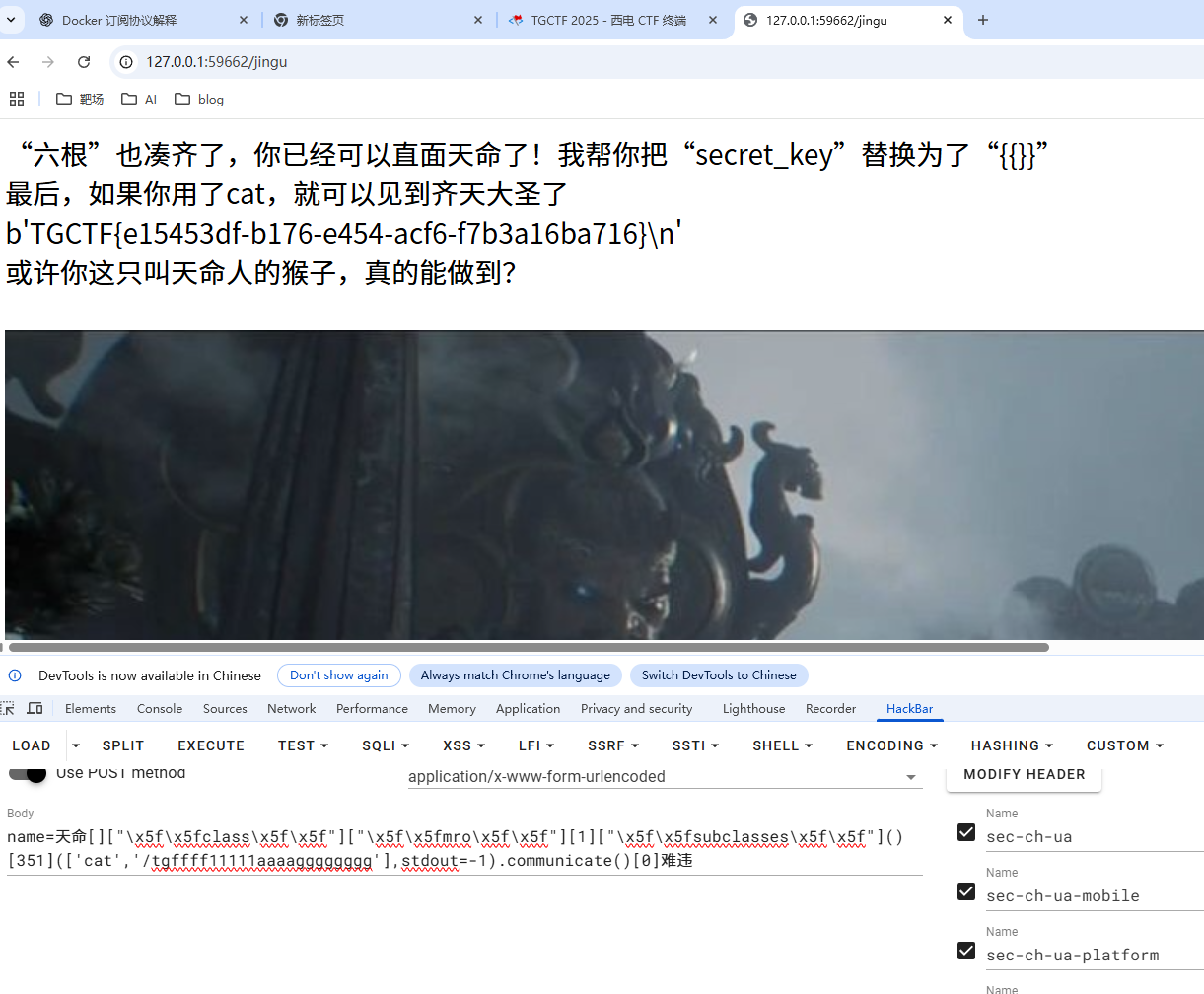Image resolution: width=1204 pixels, height=994 pixels.
Task: Open the SHELL dropdown menu
Action: 783,745
